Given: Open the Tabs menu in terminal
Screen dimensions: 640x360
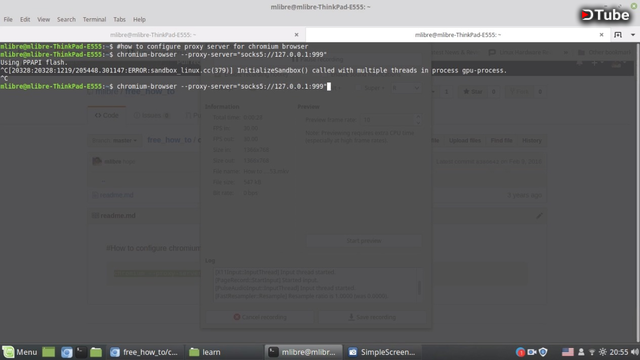Looking at the screenshot, I should point(119,19).
